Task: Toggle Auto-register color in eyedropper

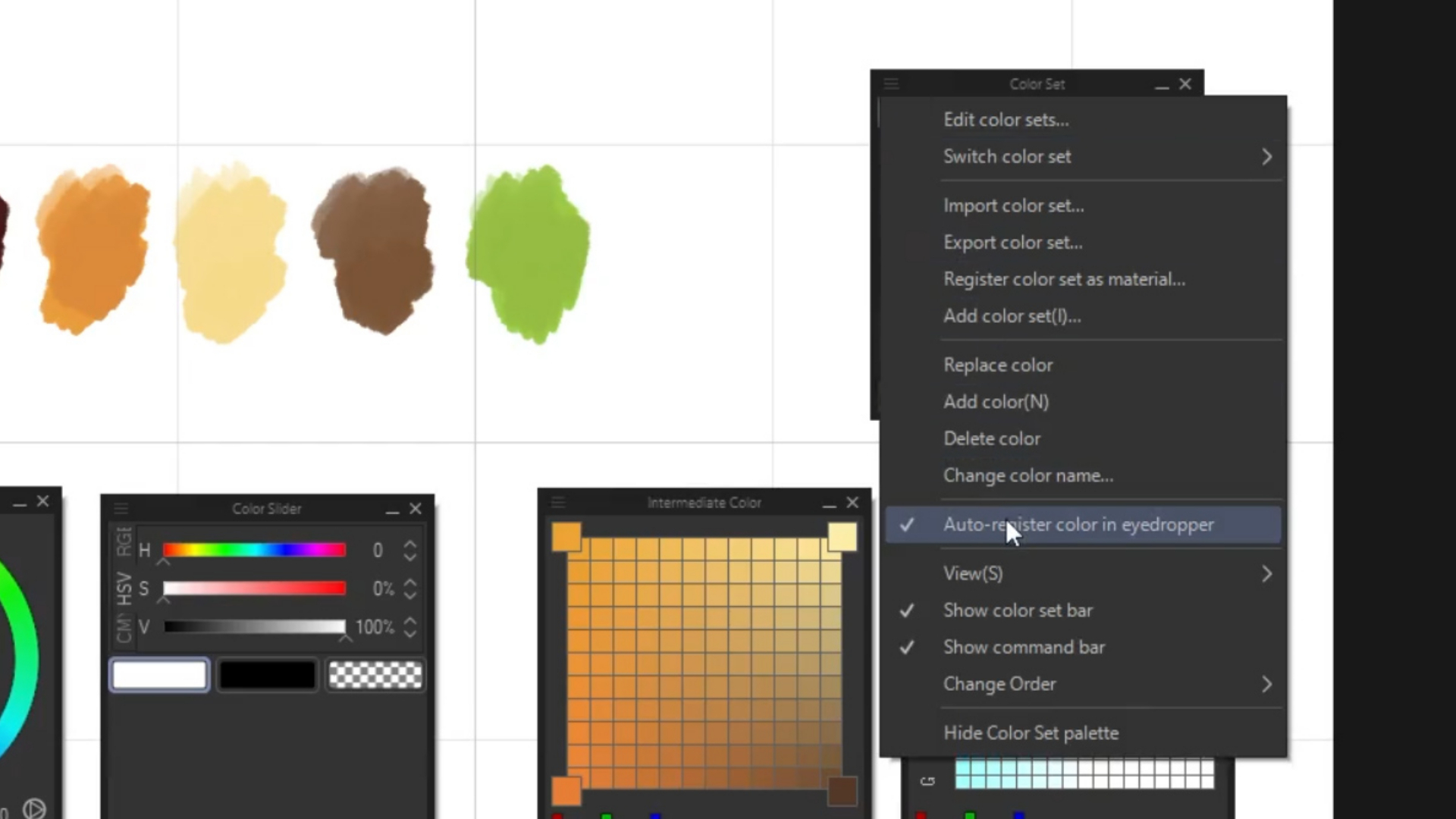Action: (1083, 525)
